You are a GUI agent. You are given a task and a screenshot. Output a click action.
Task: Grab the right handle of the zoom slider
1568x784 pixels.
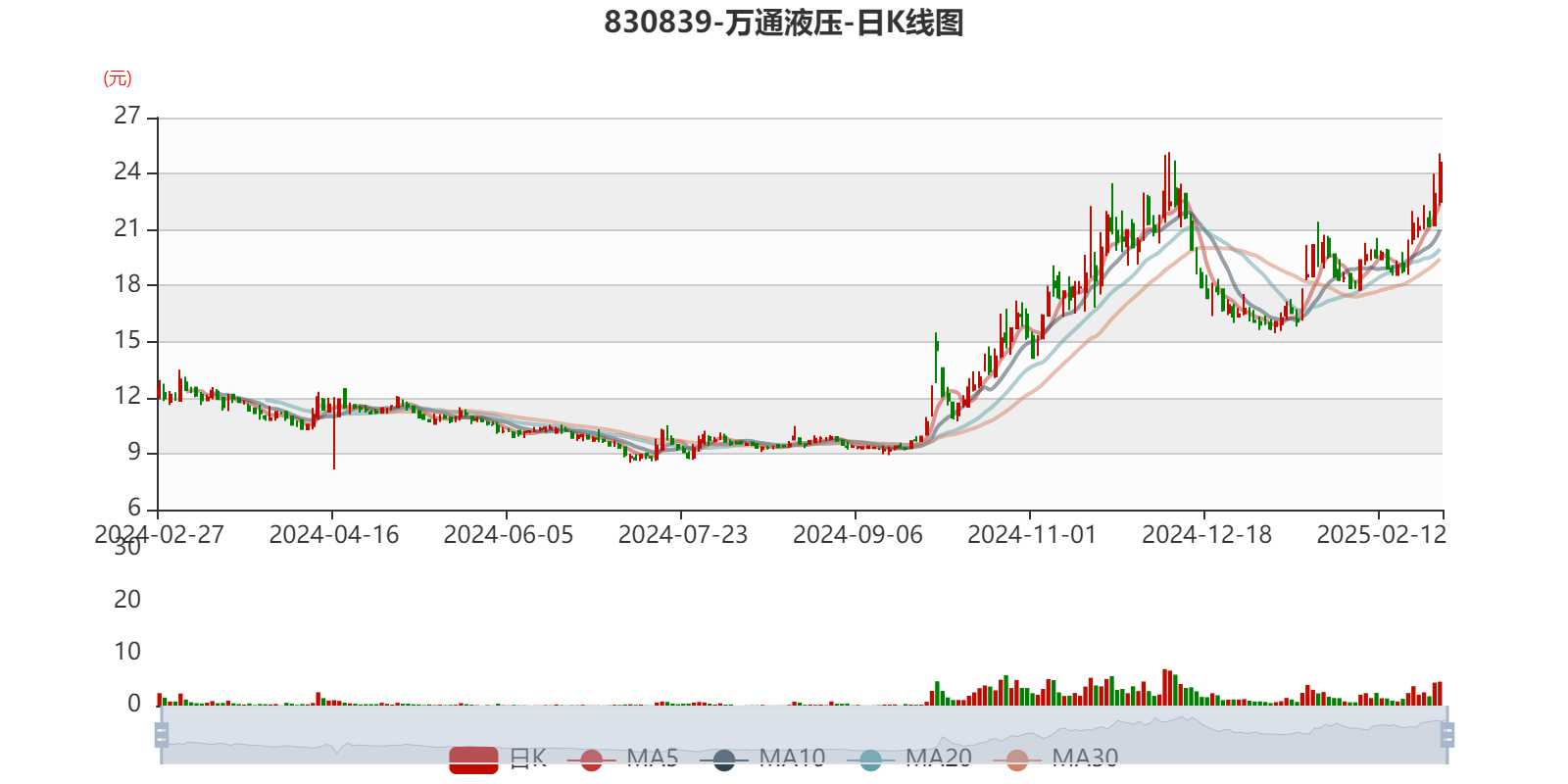[1446, 734]
